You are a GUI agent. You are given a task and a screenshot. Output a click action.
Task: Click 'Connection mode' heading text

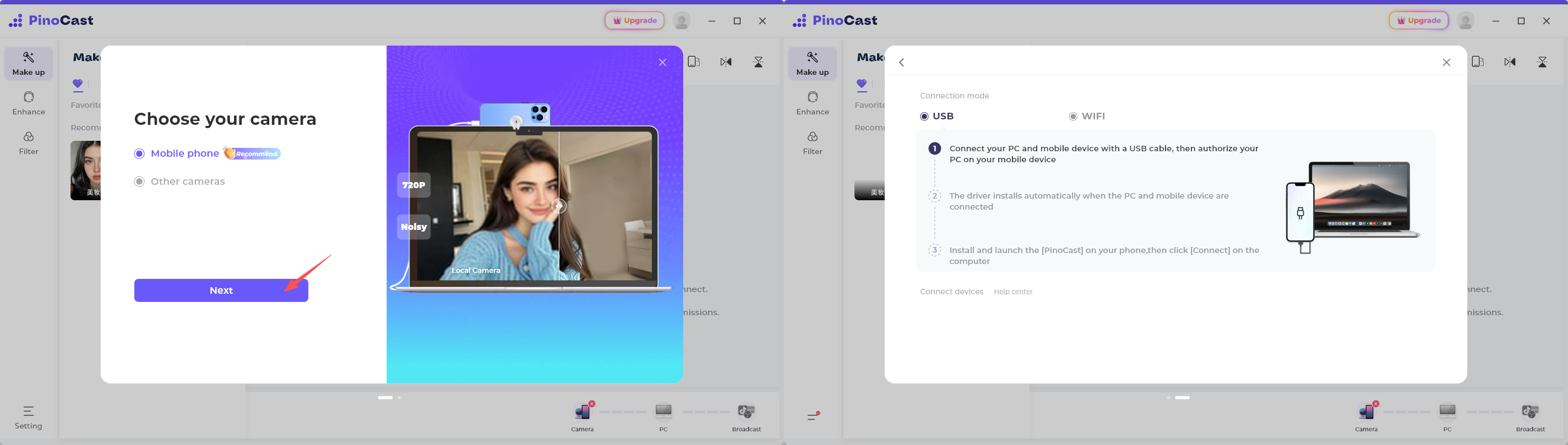(x=955, y=96)
